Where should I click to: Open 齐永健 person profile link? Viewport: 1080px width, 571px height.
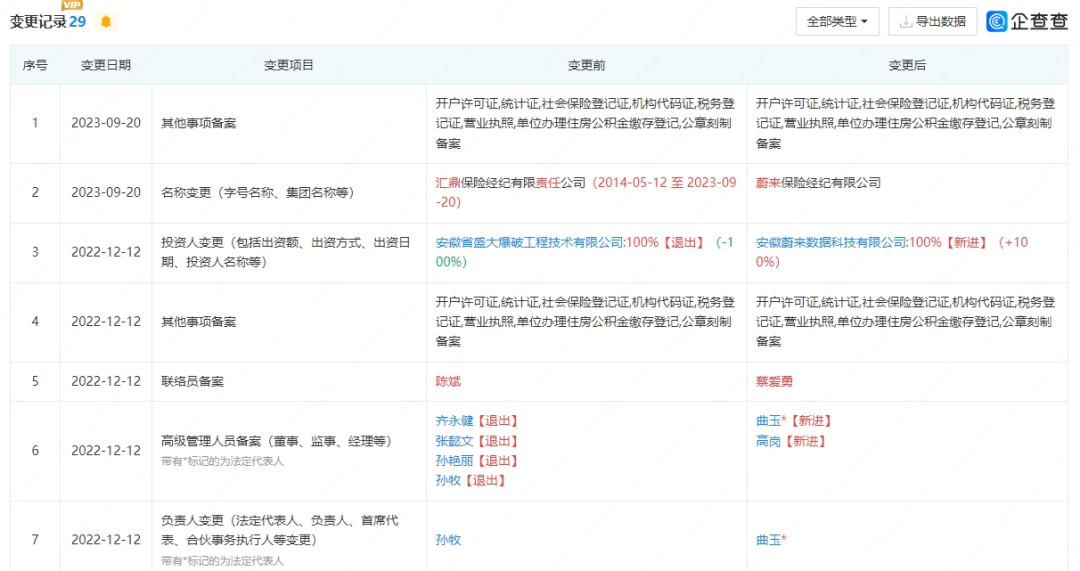[455, 421]
